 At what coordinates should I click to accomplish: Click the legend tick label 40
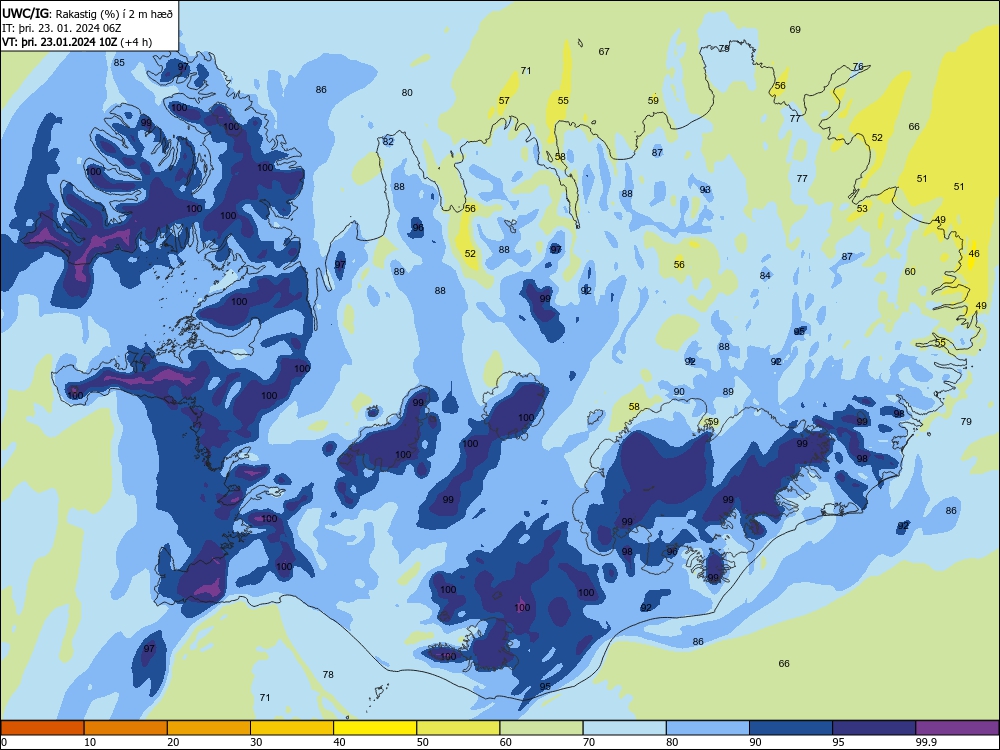click(339, 742)
